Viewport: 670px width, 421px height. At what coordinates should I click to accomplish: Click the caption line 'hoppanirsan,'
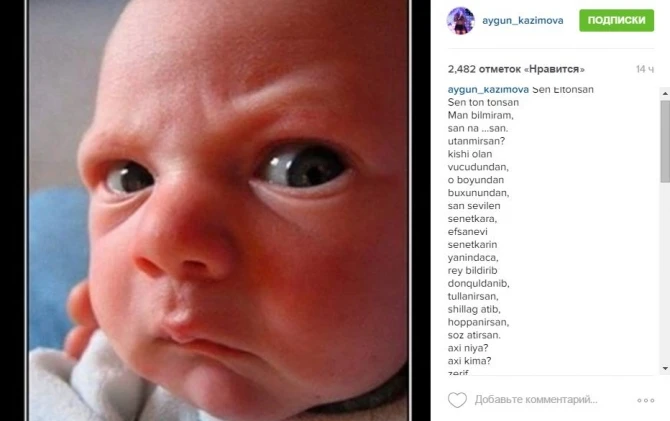[478, 322]
